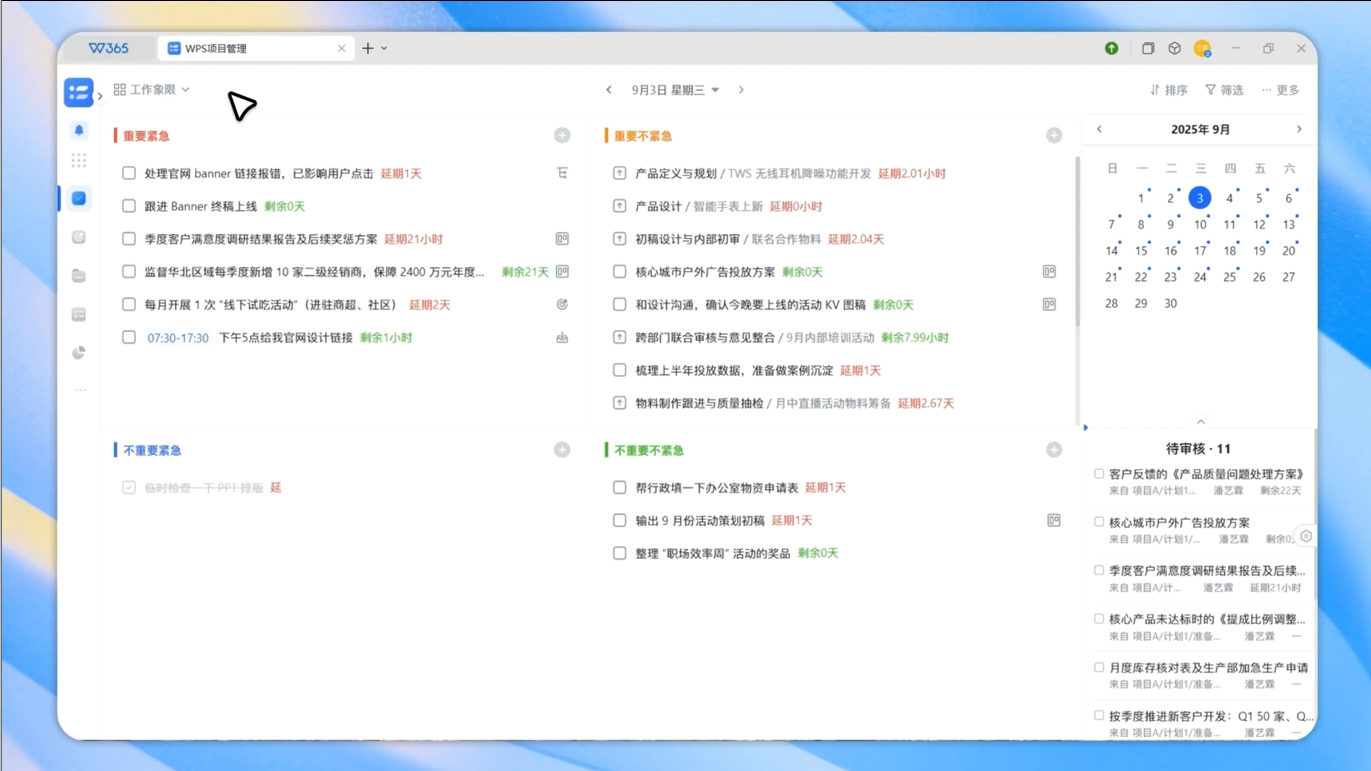Open the 工作象限 view dropdown

click(x=152, y=90)
